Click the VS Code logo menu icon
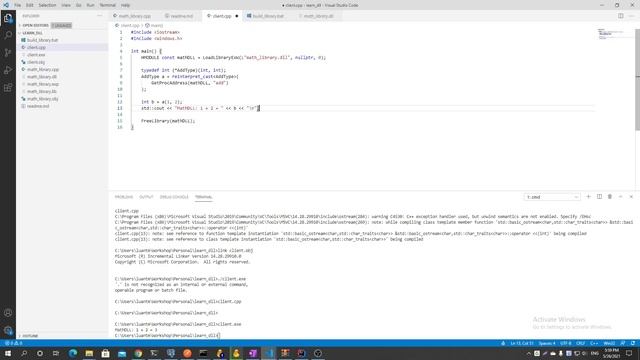This screenshot has width=640, height=360. click(x=6, y=5)
